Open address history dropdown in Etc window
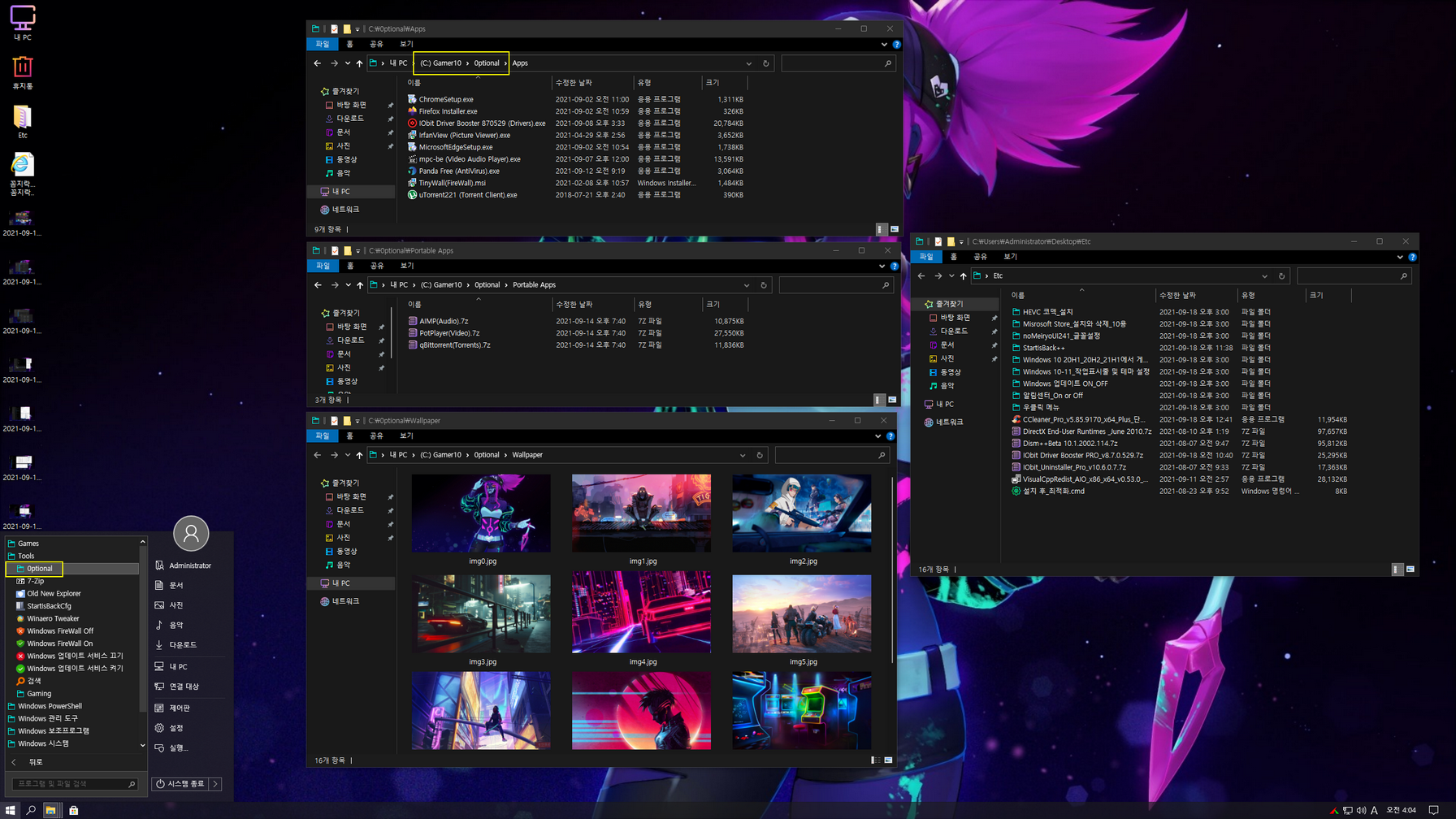1456x819 pixels. pyautogui.click(x=1264, y=276)
